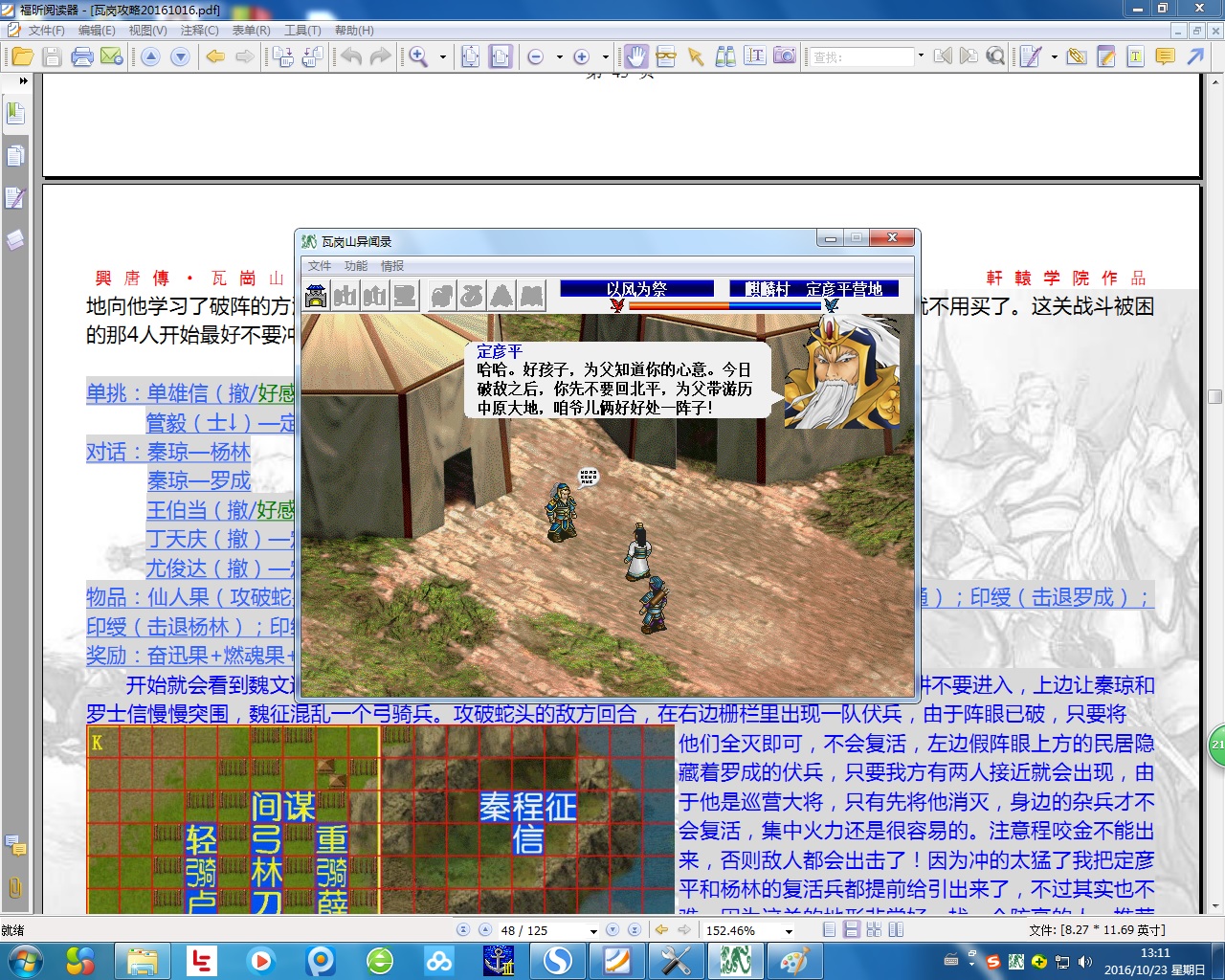
Task: Click the Print icon
Action: click(x=82, y=56)
